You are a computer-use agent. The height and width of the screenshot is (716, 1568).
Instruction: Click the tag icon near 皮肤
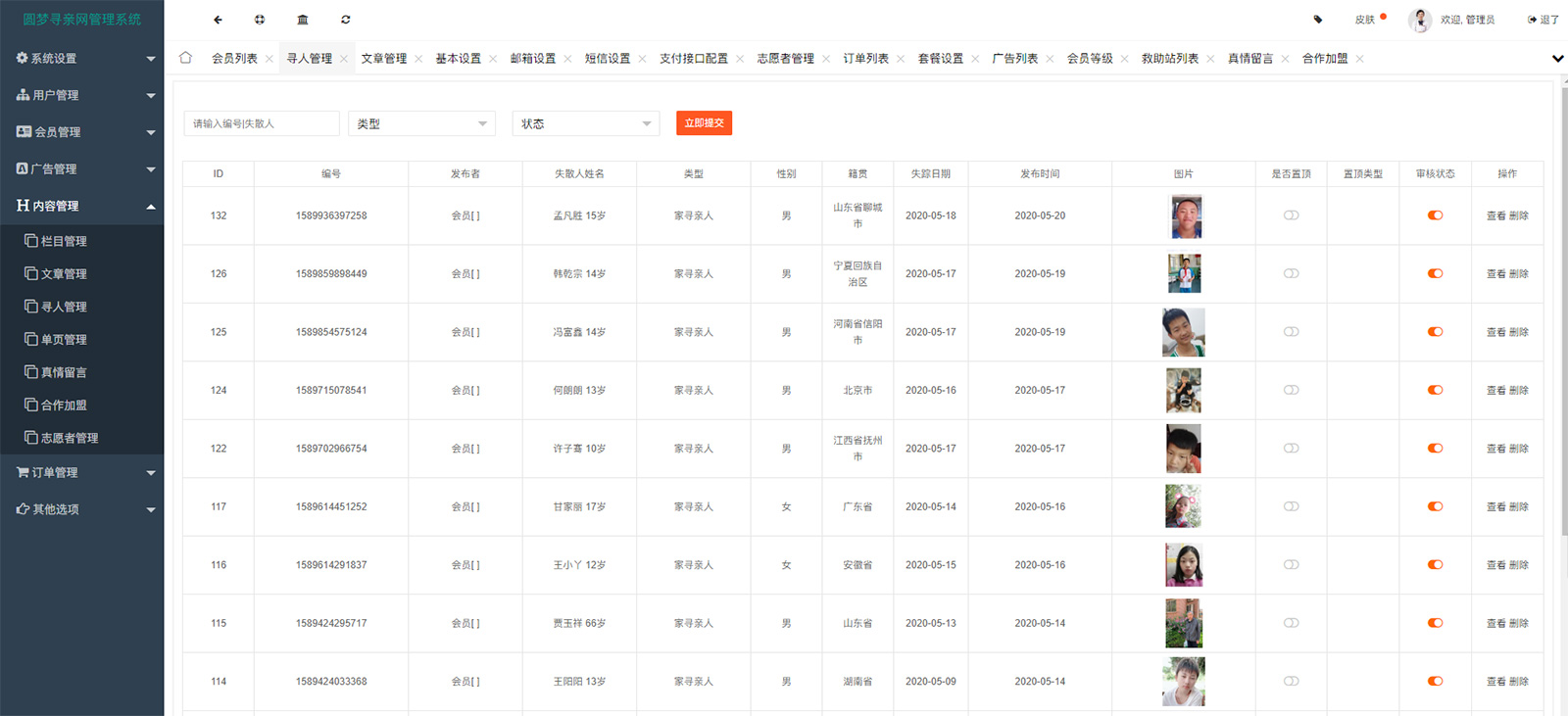click(1318, 20)
